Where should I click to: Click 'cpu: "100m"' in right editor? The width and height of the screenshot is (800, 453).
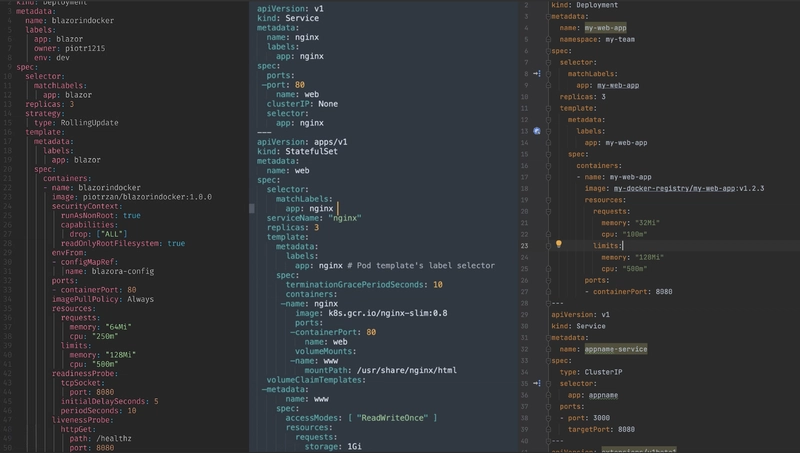pyautogui.click(x=624, y=234)
